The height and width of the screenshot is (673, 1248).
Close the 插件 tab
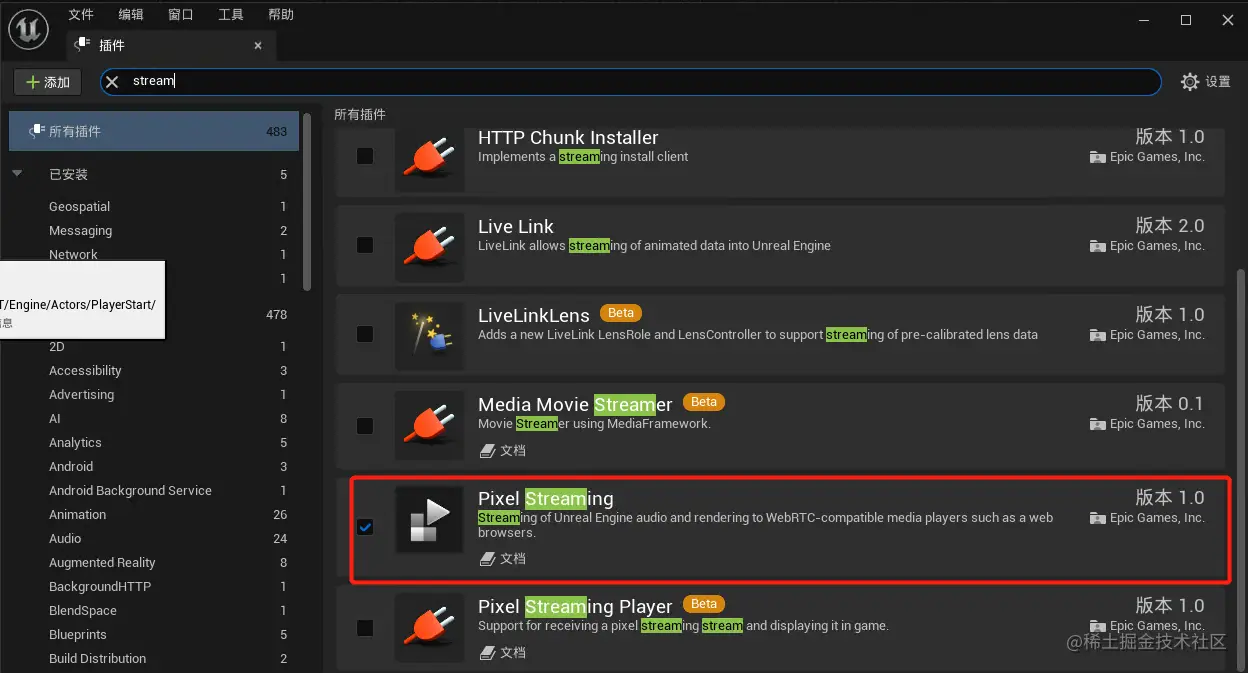point(258,45)
